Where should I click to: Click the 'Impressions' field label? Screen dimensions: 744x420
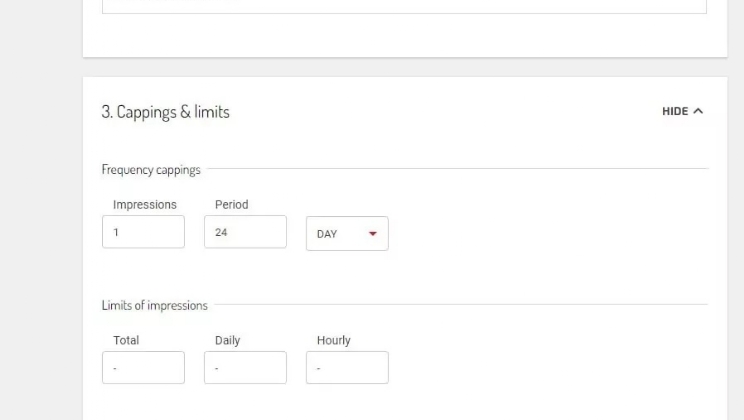click(144, 205)
